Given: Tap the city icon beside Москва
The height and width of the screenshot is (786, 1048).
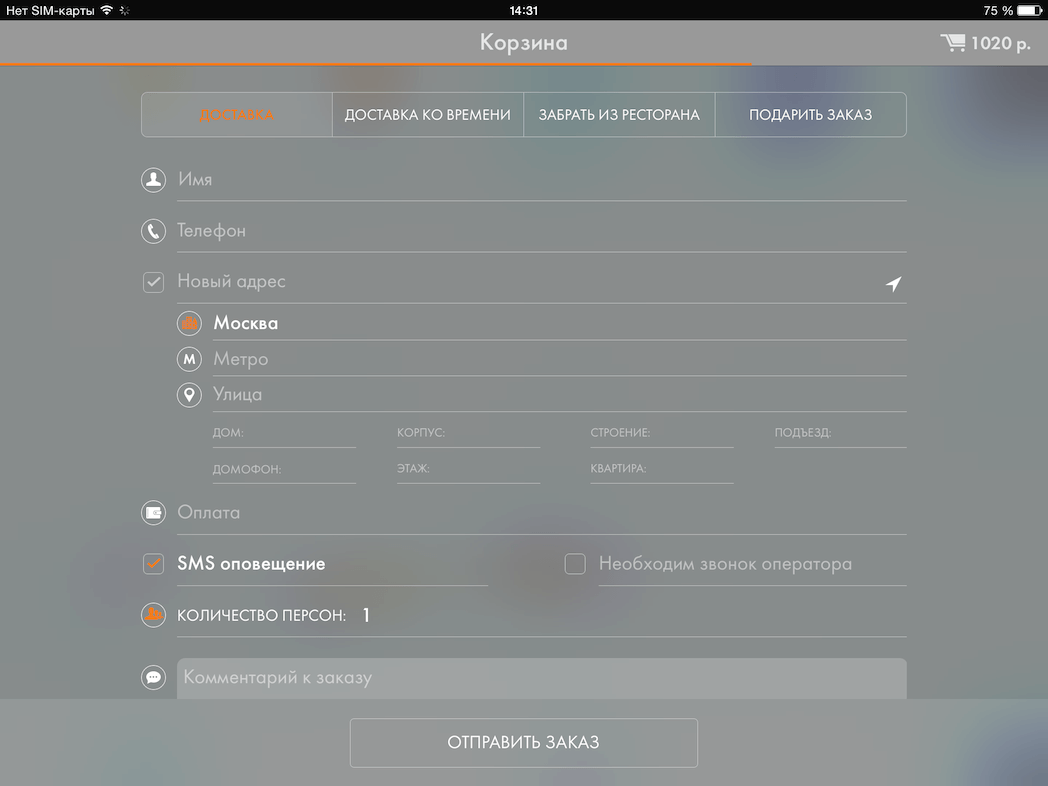Looking at the screenshot, I should pos(189,323).
